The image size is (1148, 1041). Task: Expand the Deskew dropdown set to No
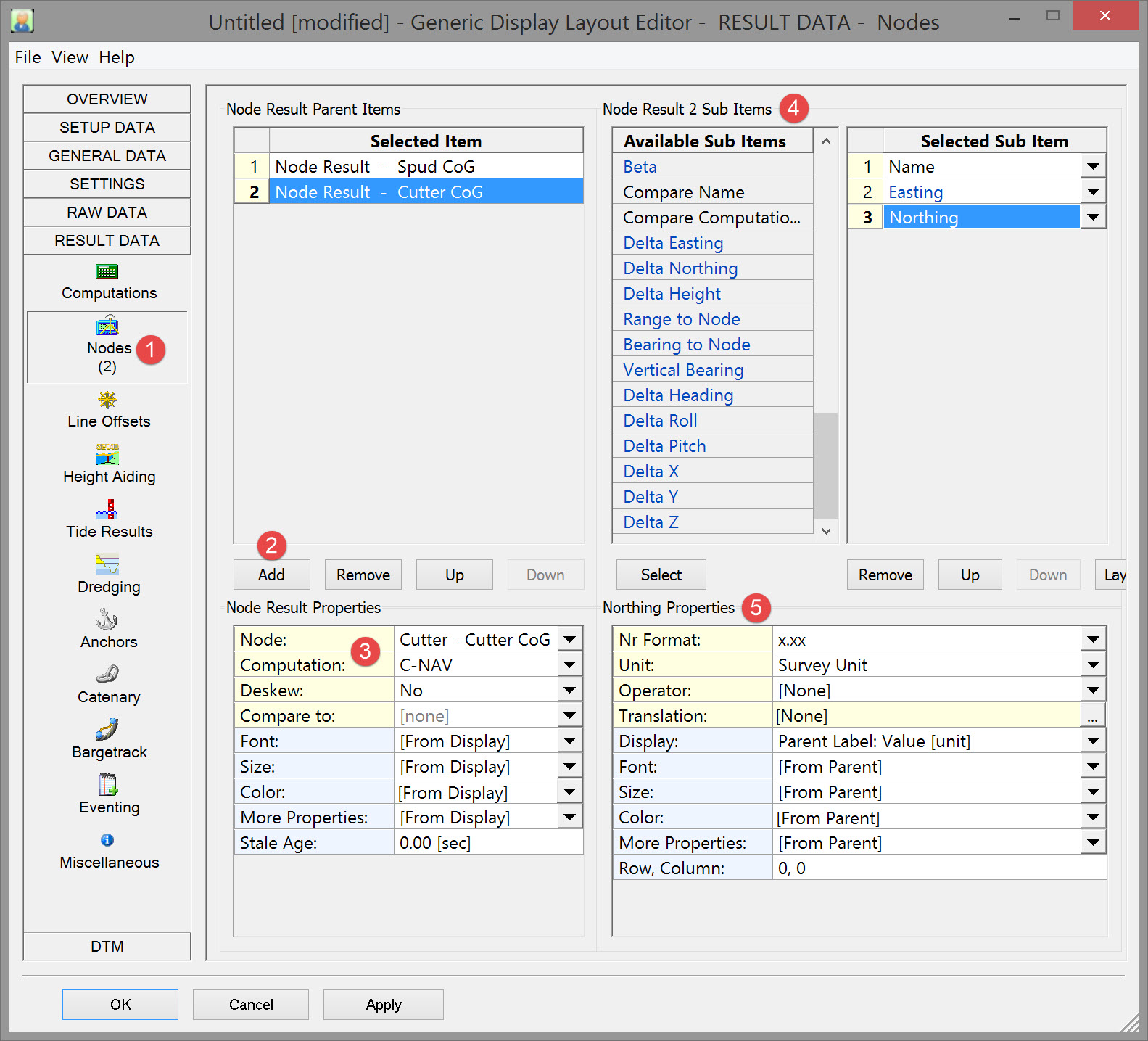click(570, 691)
